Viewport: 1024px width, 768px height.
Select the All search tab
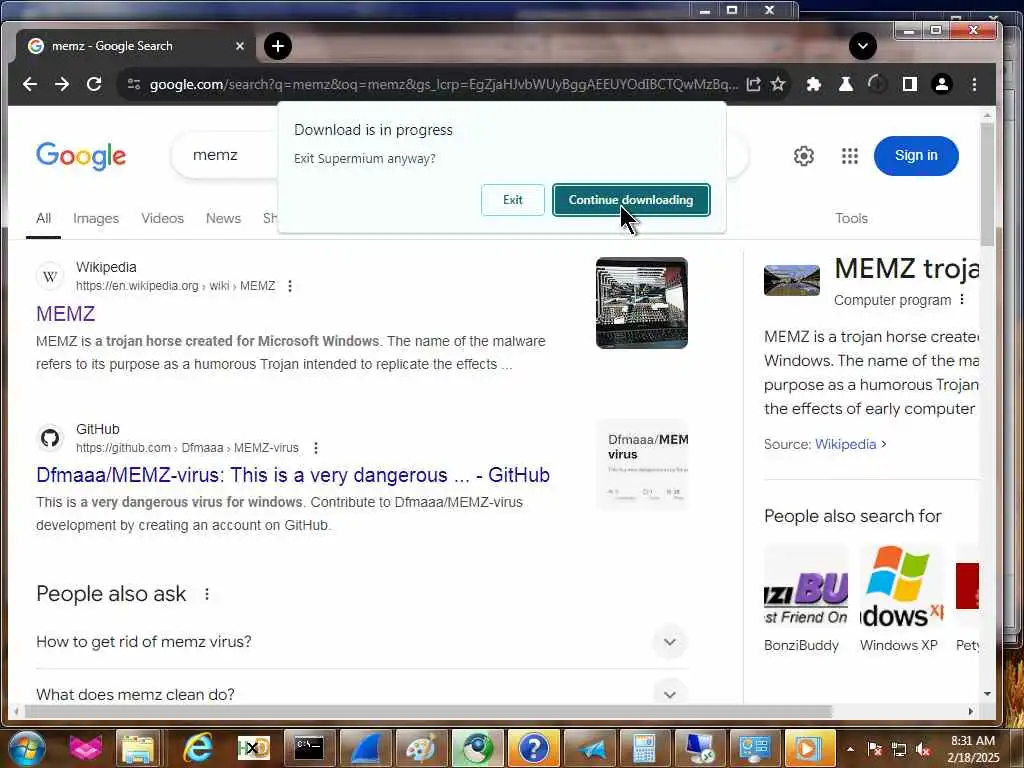44,218
